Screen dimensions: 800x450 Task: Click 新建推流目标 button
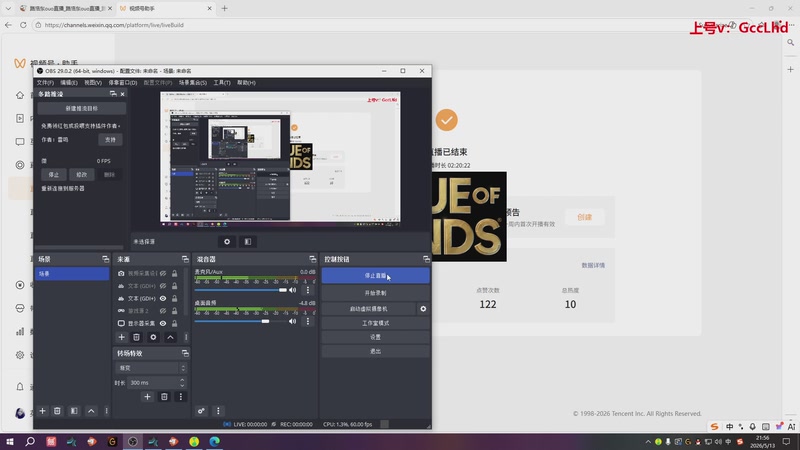click(82, 109)
